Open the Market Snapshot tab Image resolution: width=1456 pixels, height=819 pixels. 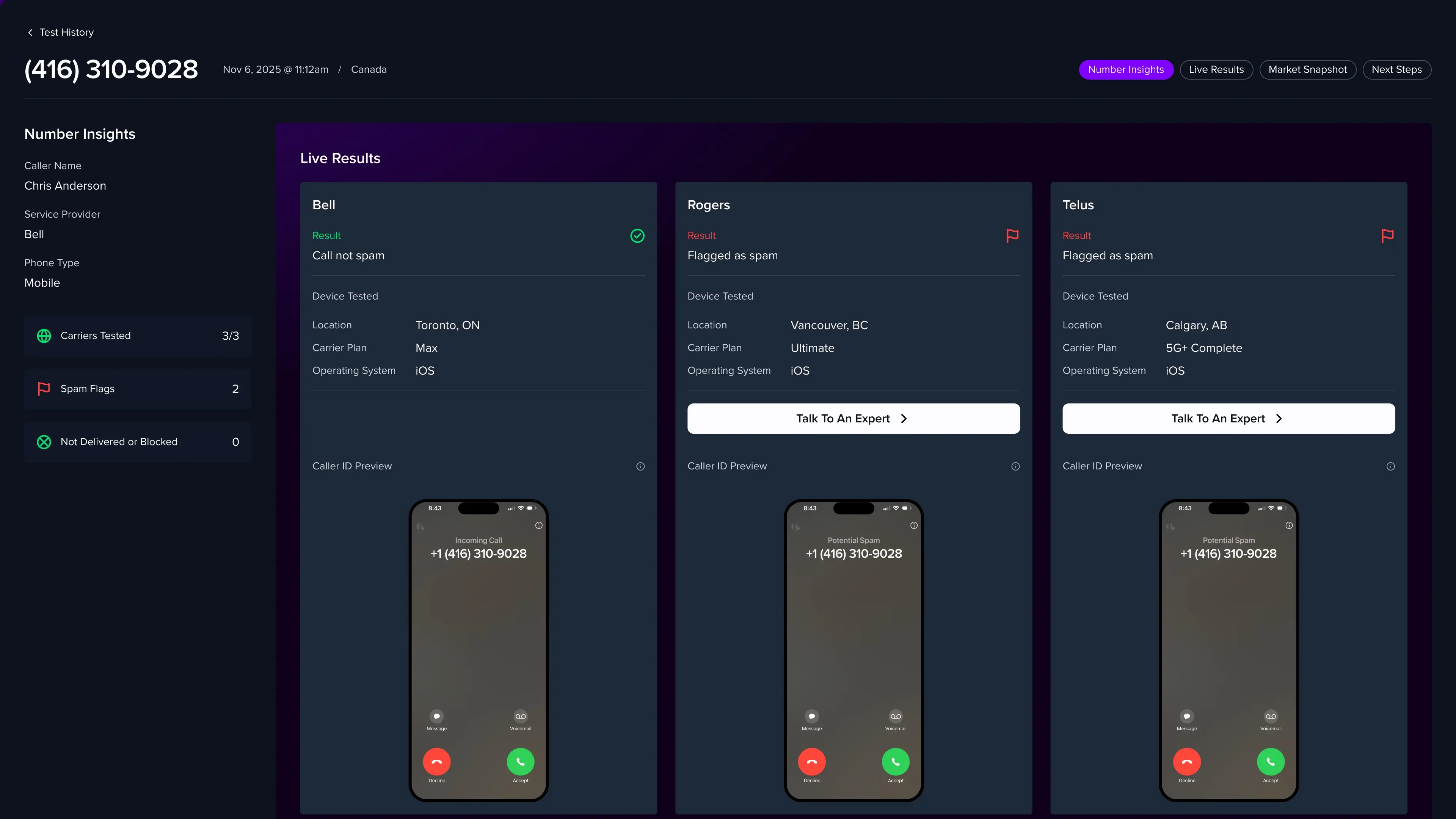click(1307, 69)
